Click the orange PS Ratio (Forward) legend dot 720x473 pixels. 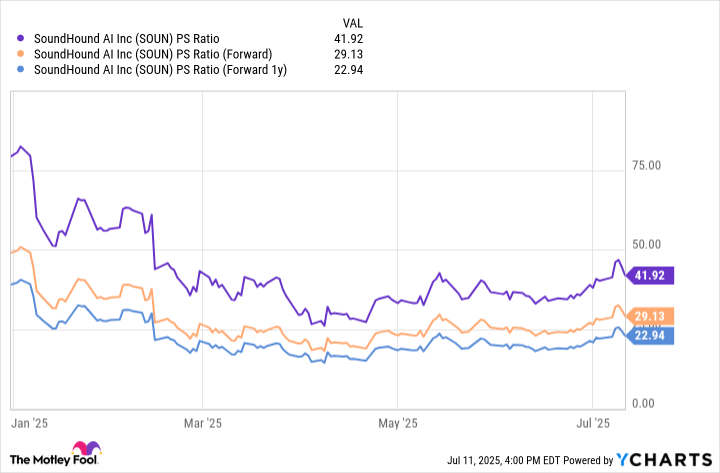coord(20,54)
